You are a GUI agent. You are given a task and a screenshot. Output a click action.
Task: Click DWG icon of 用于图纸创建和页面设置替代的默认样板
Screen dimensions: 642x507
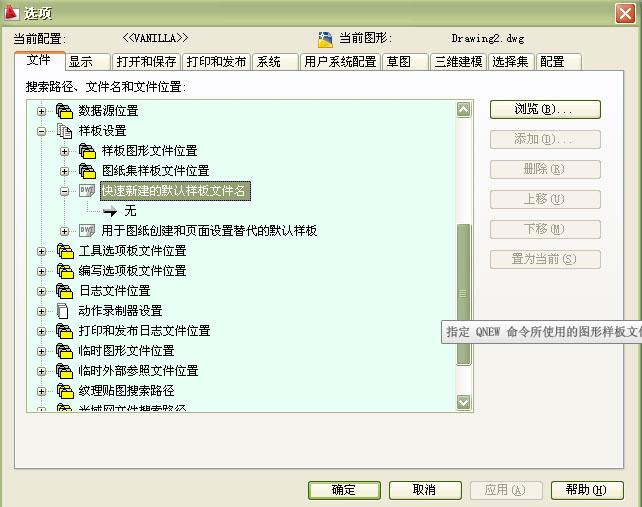pyautogui.click(x=87, y=231)
